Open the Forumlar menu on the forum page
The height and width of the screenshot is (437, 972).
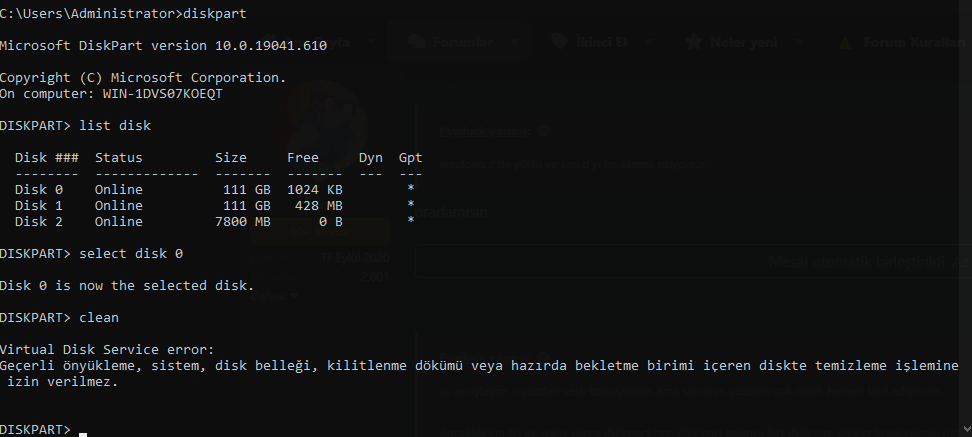pos(462,42)
